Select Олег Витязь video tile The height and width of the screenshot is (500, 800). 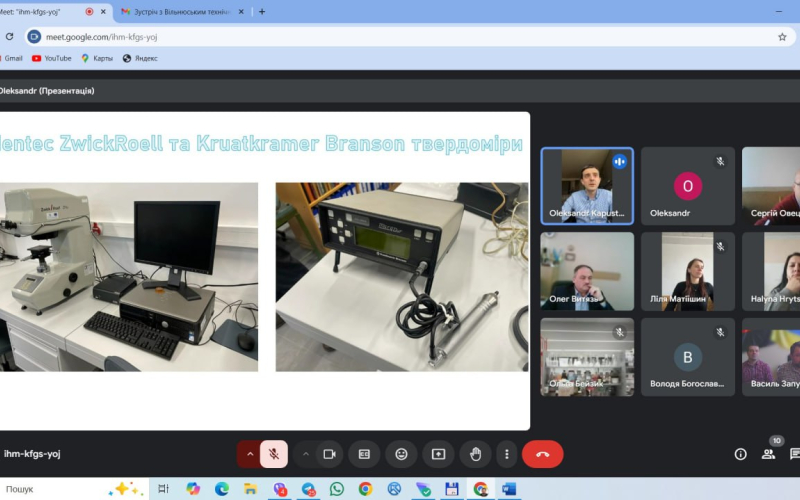coord(587,271)
